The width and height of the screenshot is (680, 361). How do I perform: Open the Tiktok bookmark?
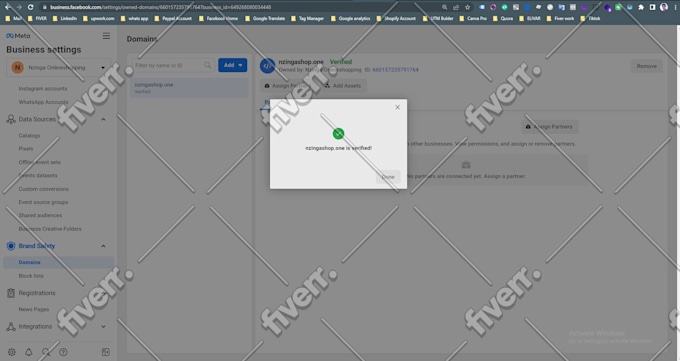click(590, 18)
